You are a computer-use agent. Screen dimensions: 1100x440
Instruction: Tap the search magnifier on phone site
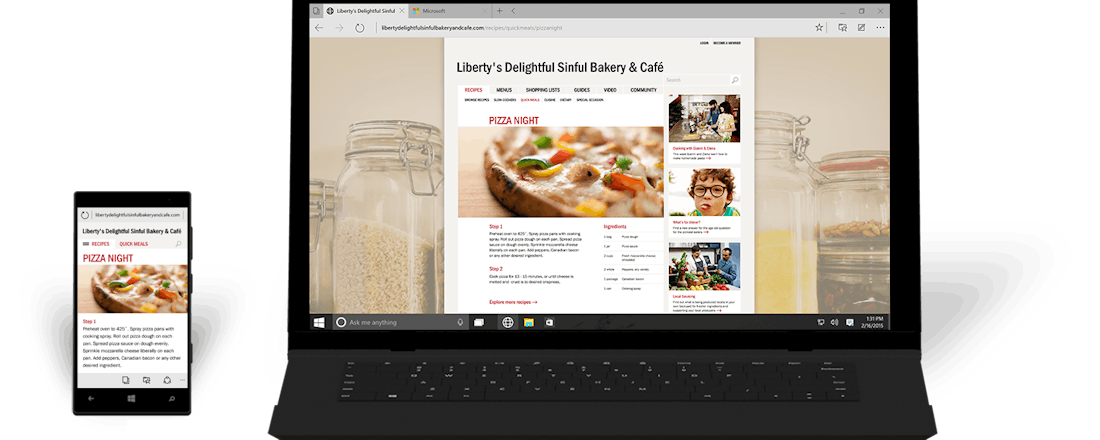(178, 244)
